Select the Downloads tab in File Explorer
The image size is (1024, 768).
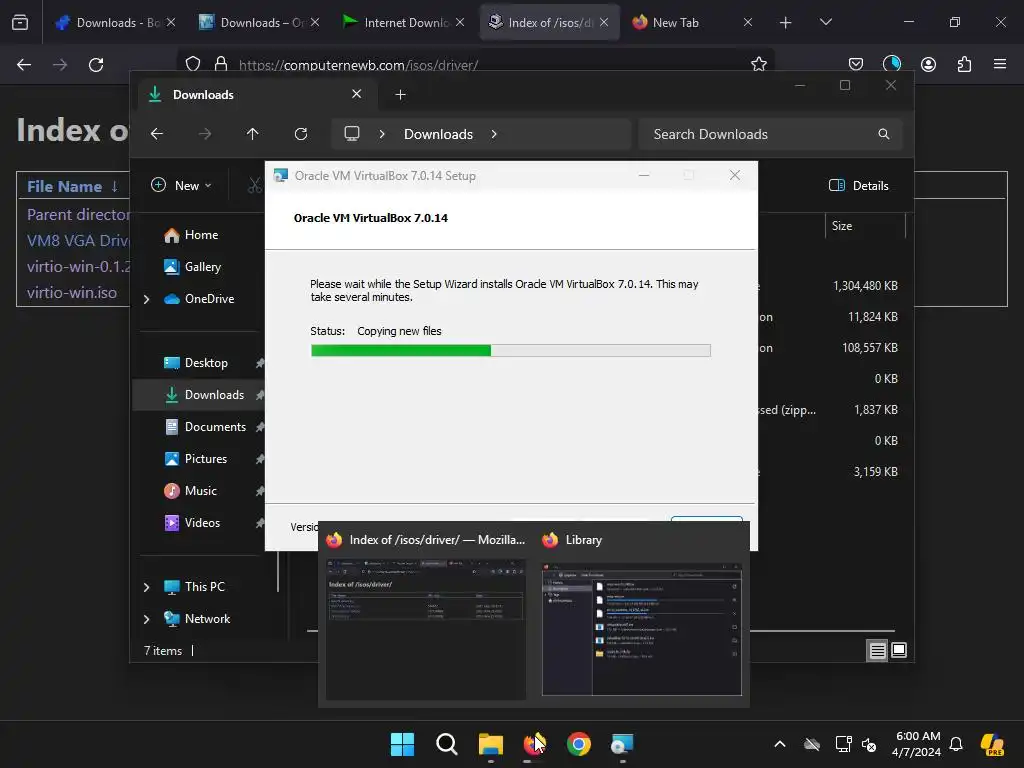coord(255,95)
